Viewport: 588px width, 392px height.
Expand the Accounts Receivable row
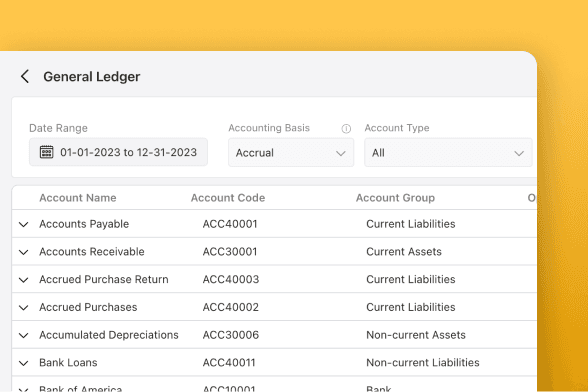pyautogui.click(x=24, y=252)
